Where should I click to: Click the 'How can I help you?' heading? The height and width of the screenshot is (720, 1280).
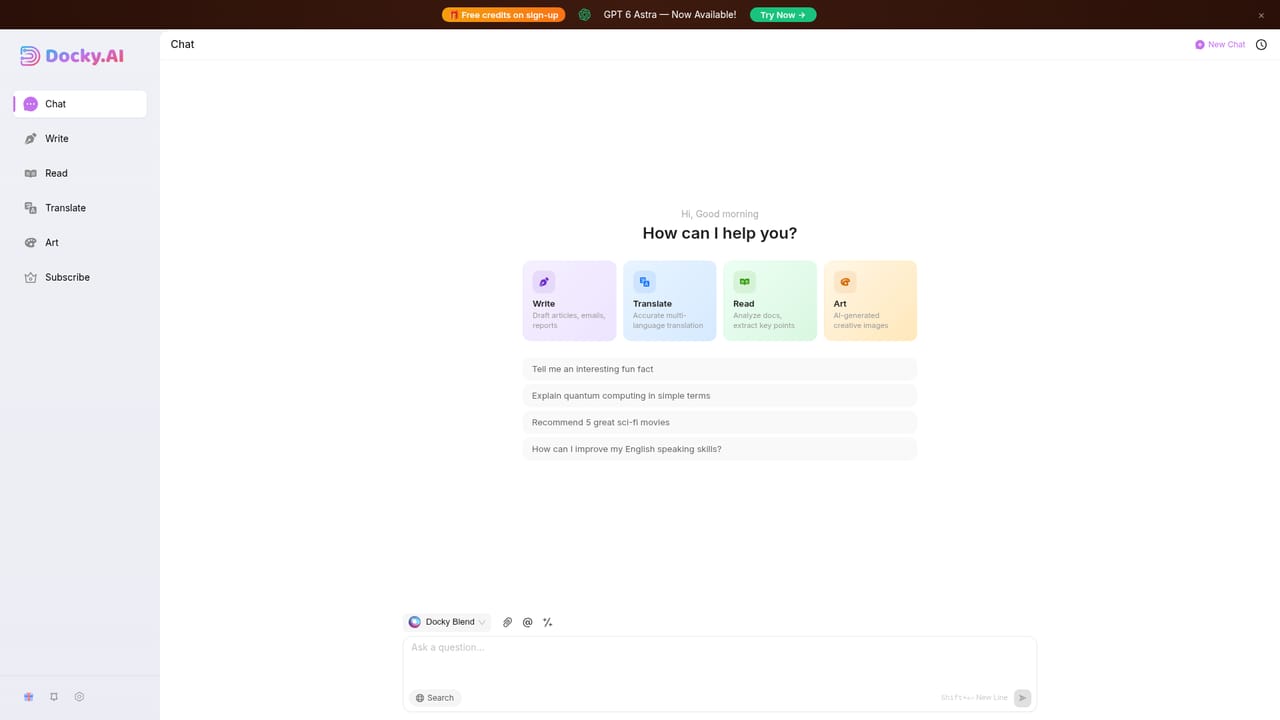pyautogui.click(x=720, y=233)
